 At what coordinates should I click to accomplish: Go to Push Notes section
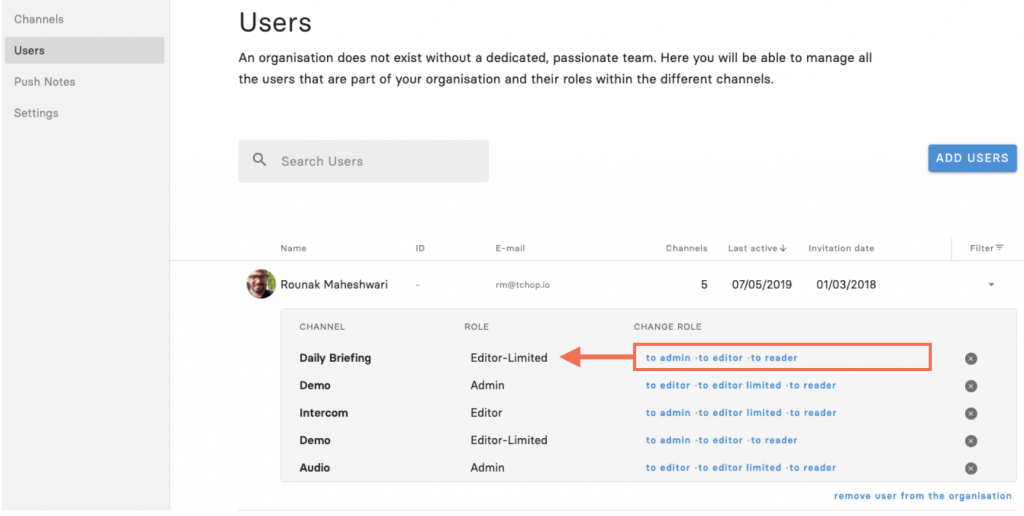click(44, 82)
